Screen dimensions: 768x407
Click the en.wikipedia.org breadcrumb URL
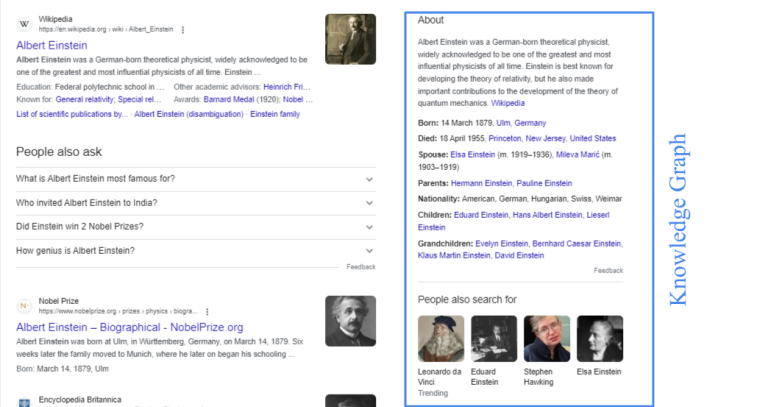click(x=106, y=29)
